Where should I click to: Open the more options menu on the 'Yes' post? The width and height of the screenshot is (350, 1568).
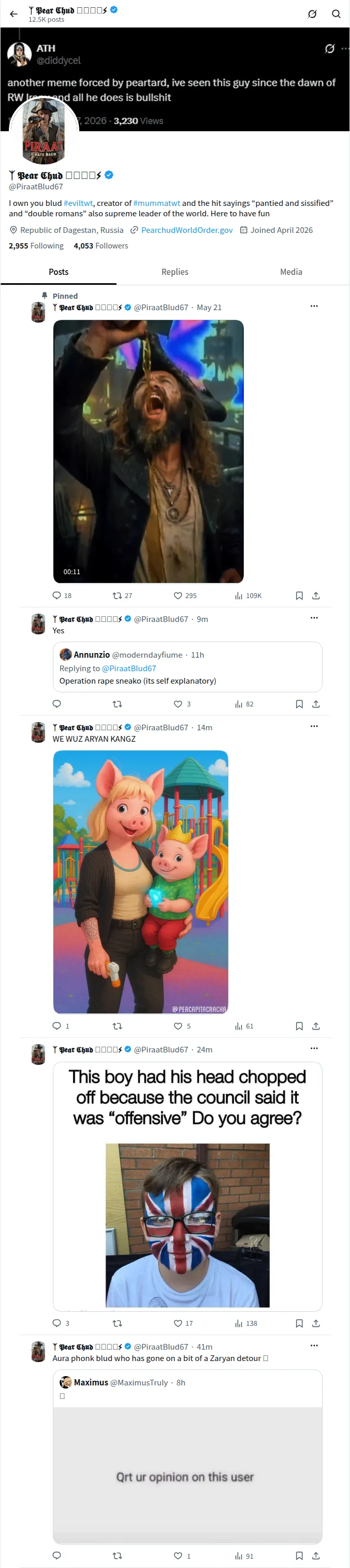[314, 618]
